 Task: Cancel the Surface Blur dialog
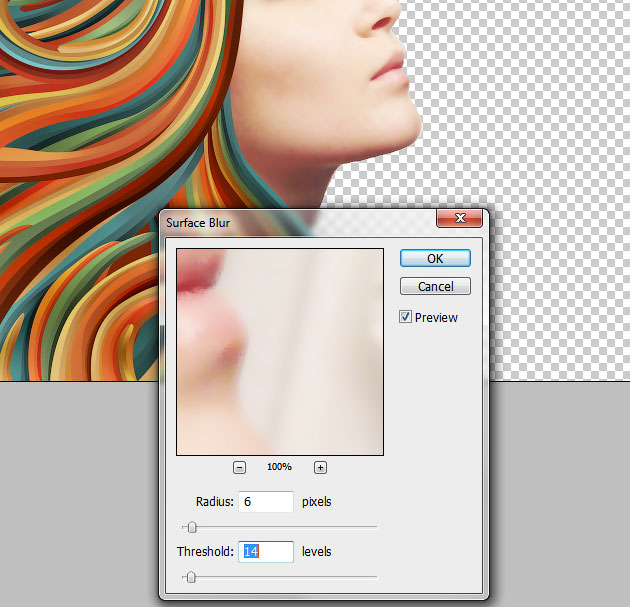point(435,286)
